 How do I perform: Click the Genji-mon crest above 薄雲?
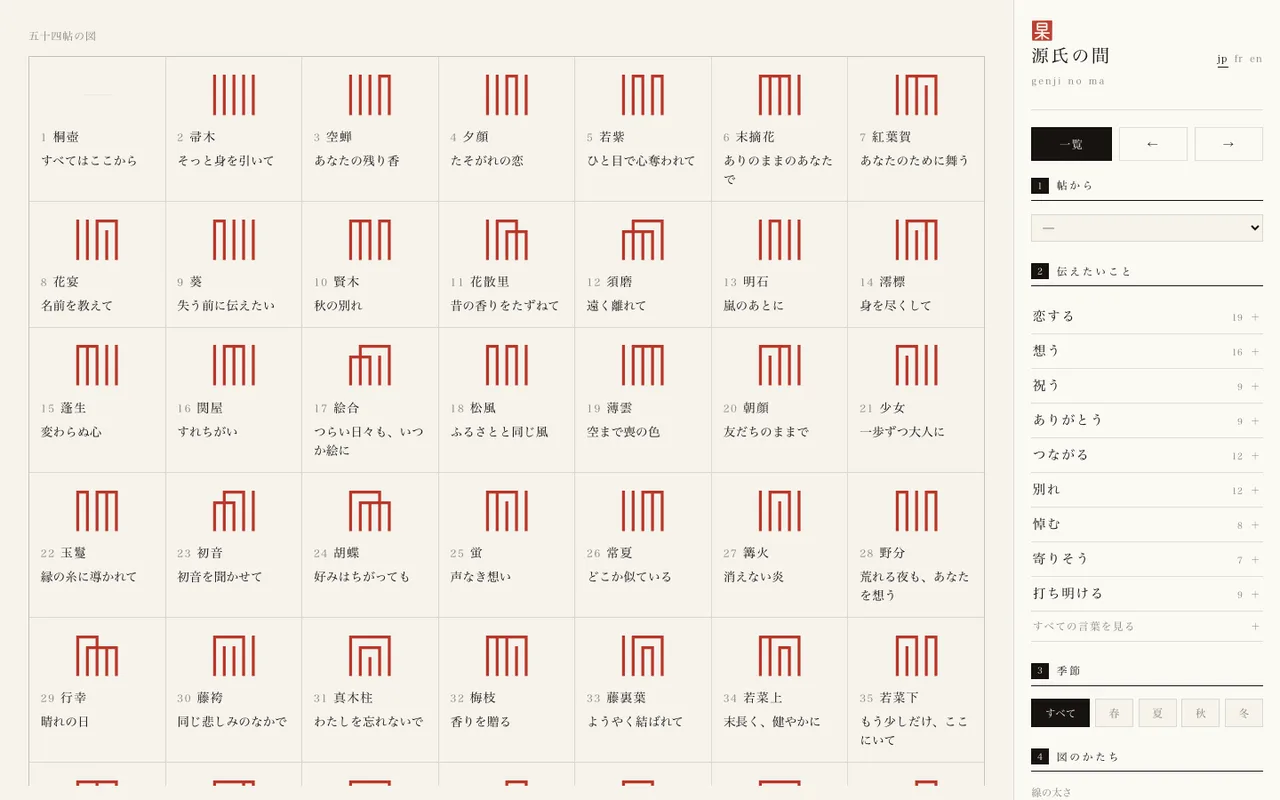pyautogui.click(x=643, y=365)
